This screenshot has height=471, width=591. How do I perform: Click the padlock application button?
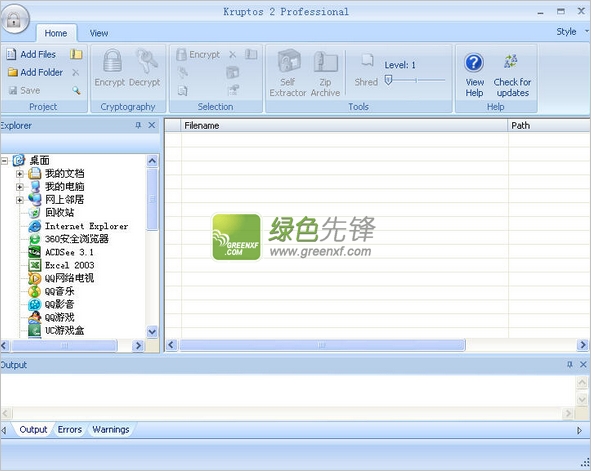point(14,18)
